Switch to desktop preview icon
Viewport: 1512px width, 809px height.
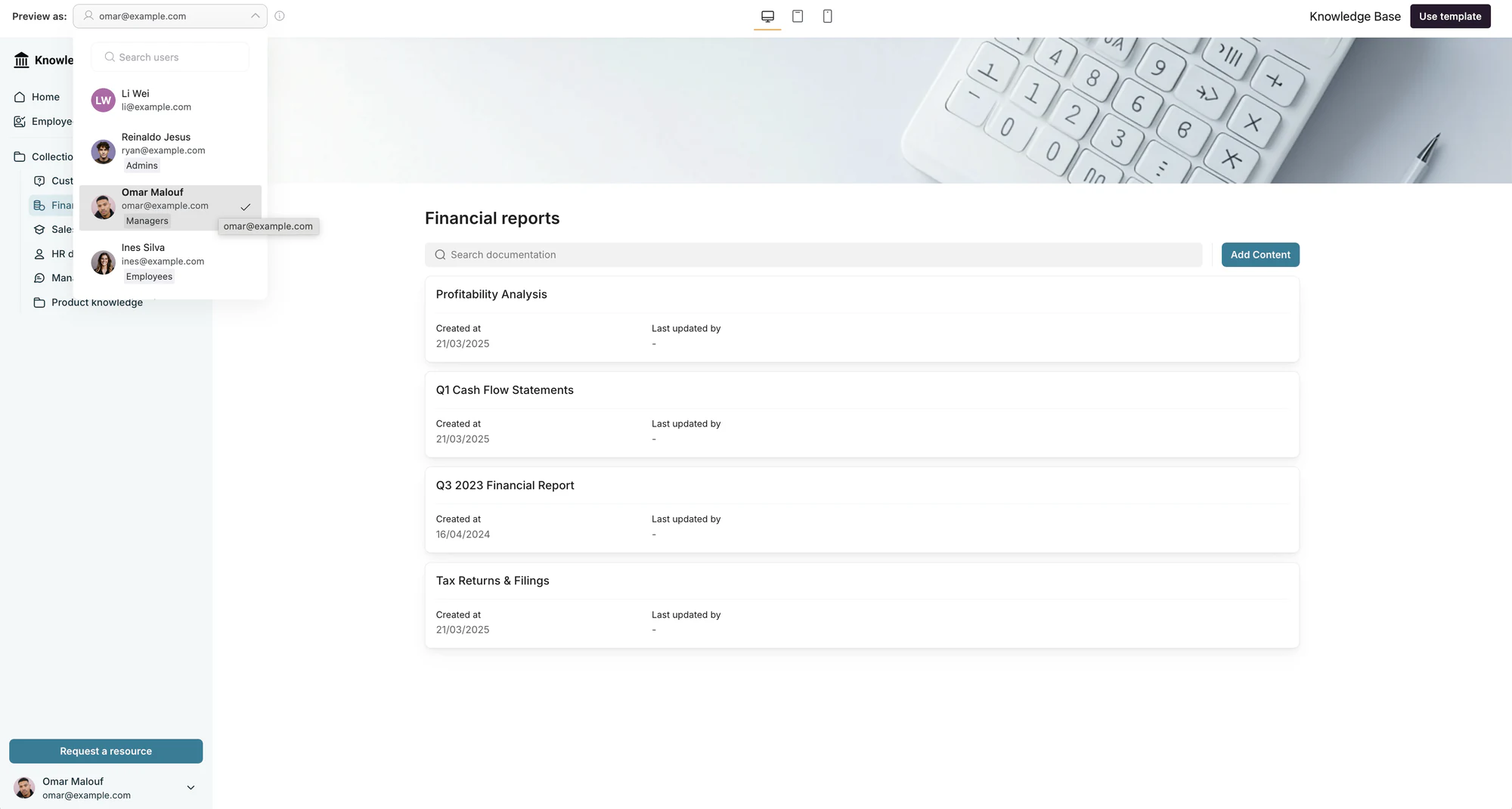(767, 16)
